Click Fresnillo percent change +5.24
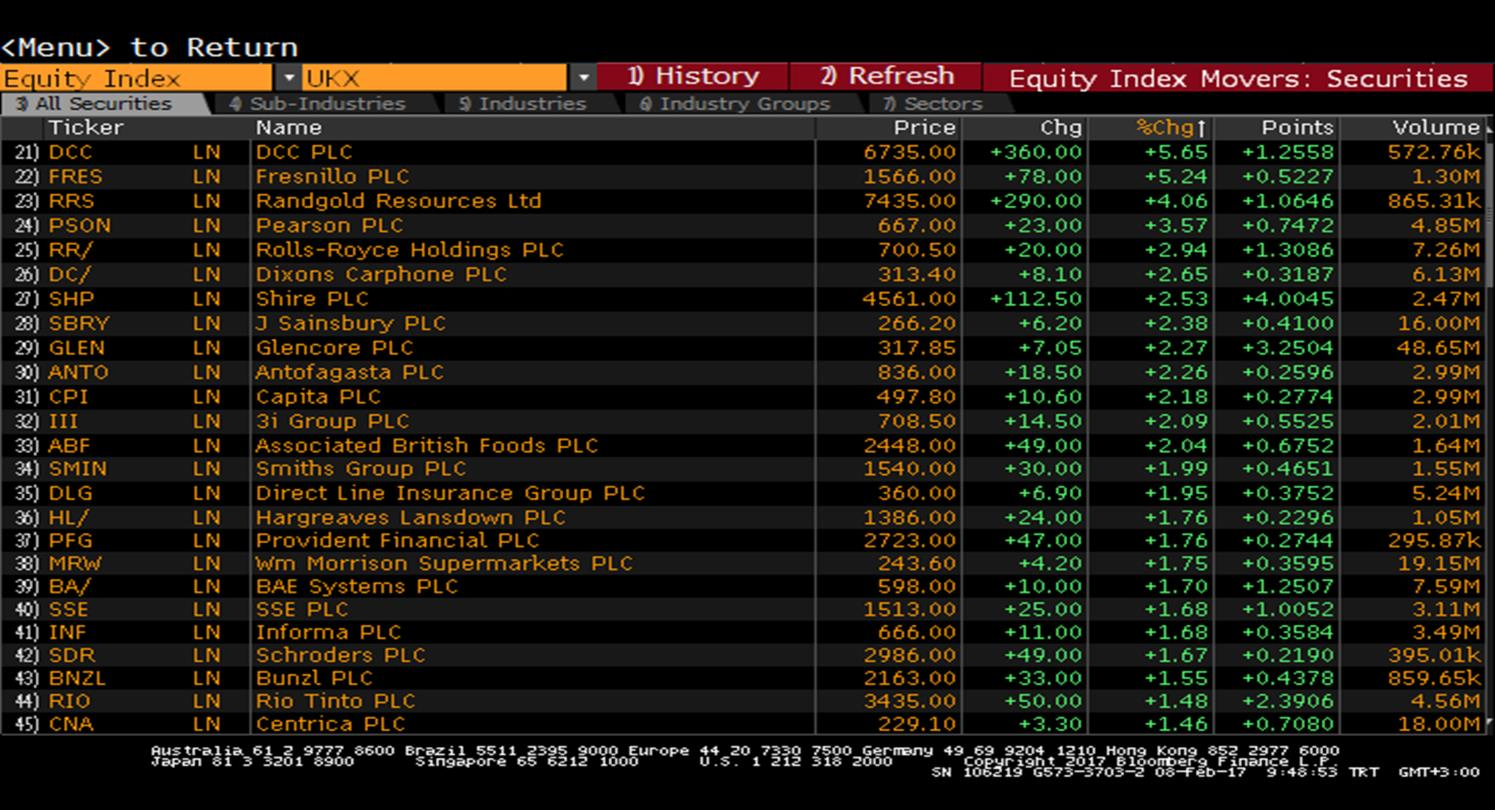 tap(1177, 177)
